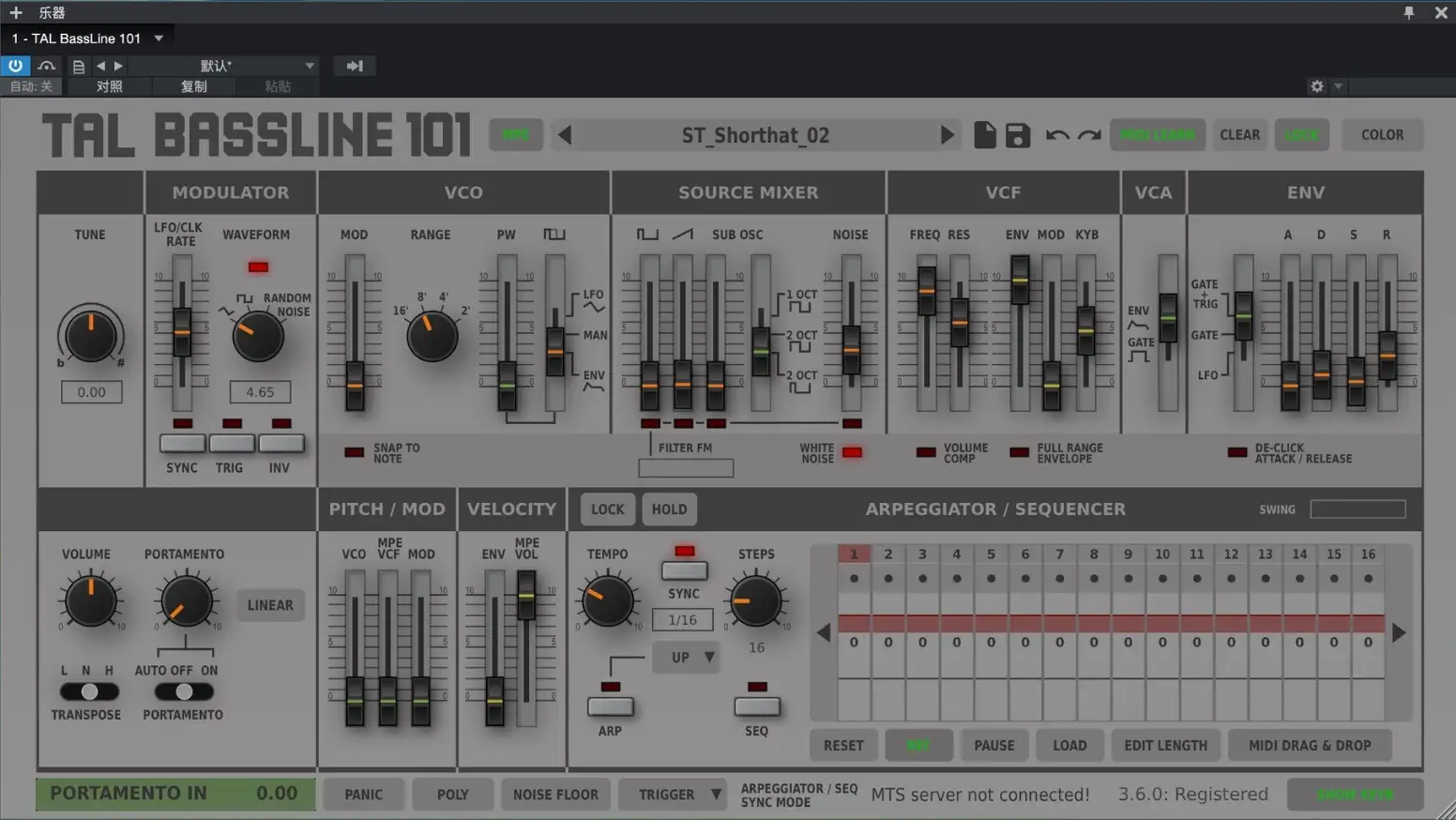Screen dimensions: 1456x820
Task: Toggle the SEQ switch button
Action: point(756,706)
